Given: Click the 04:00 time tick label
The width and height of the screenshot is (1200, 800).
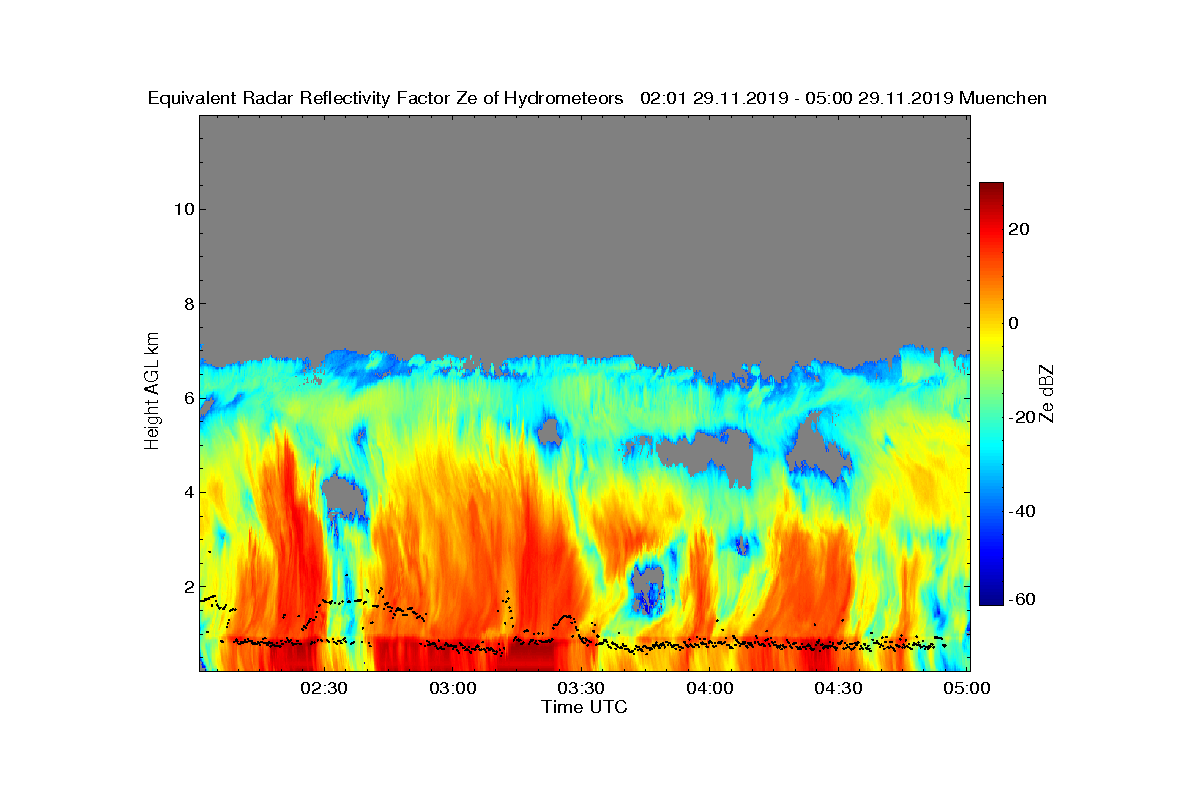Looking at the screenshot, I should click(709, 688).
